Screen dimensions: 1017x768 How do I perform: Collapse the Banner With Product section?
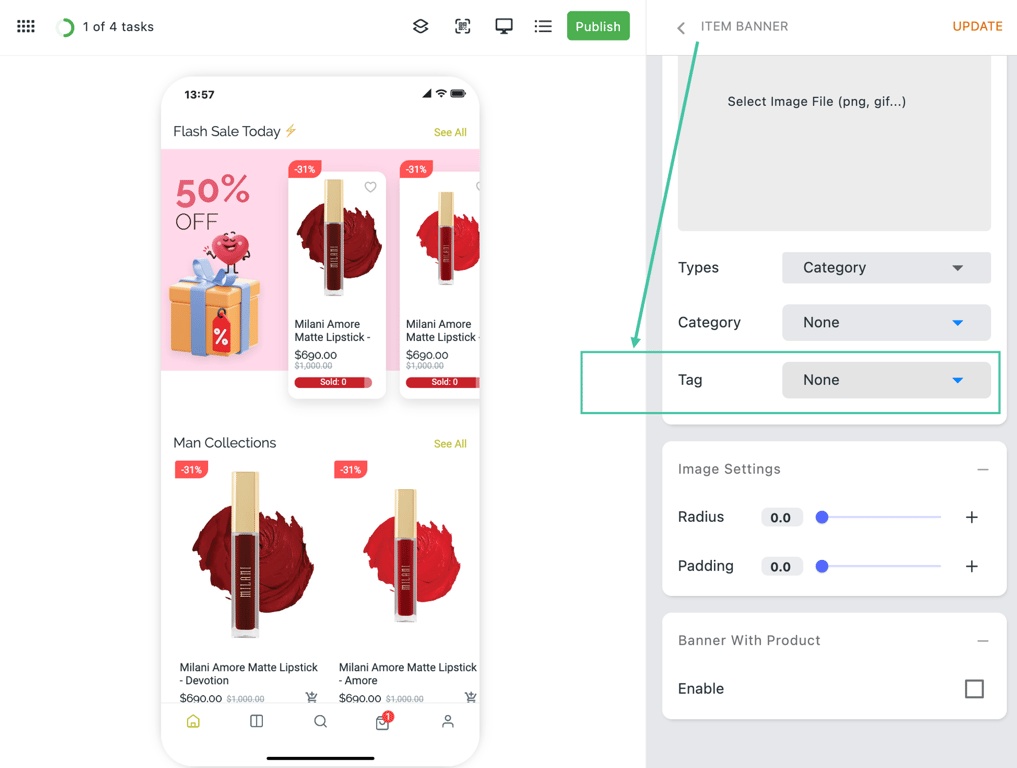pos(983,641)
